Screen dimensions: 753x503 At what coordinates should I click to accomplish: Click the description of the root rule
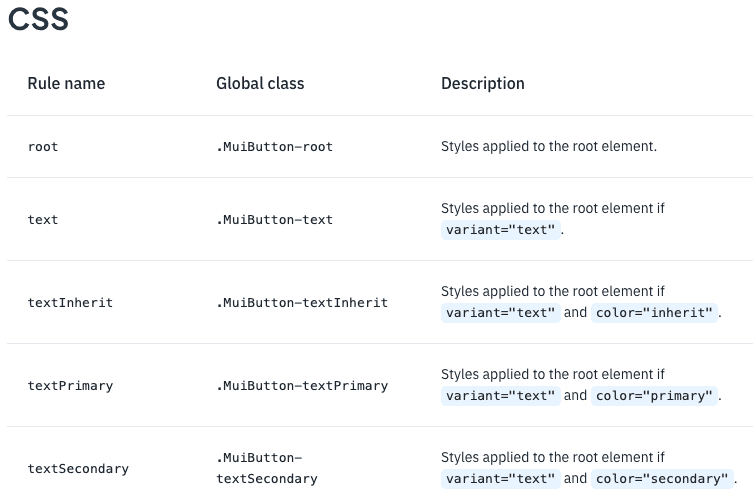[x=549, y=146]
